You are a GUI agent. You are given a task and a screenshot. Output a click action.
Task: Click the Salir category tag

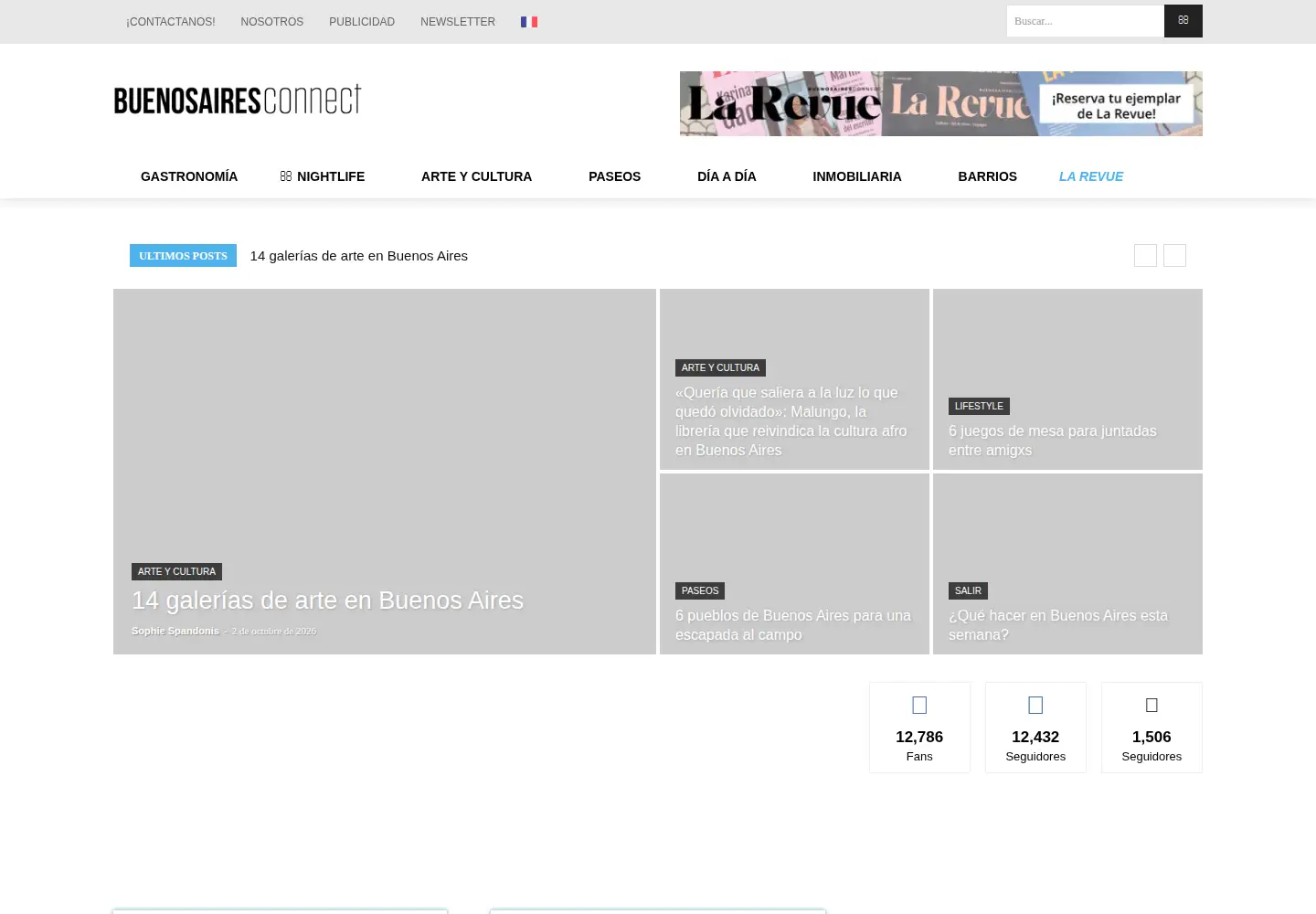968,590
